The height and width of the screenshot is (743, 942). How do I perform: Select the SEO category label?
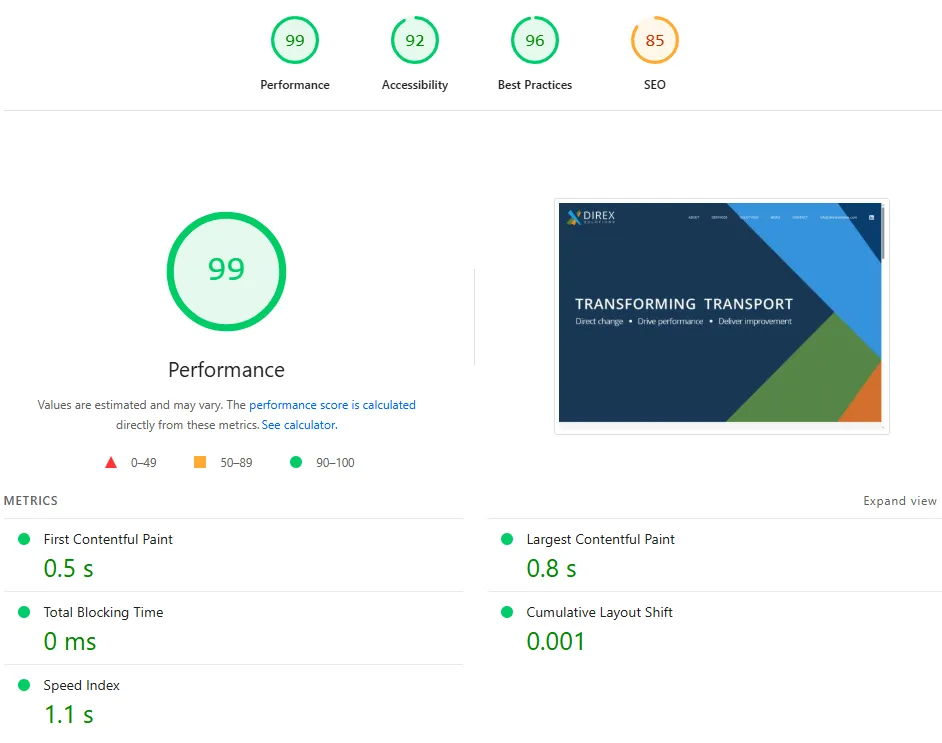pos(655,85)
